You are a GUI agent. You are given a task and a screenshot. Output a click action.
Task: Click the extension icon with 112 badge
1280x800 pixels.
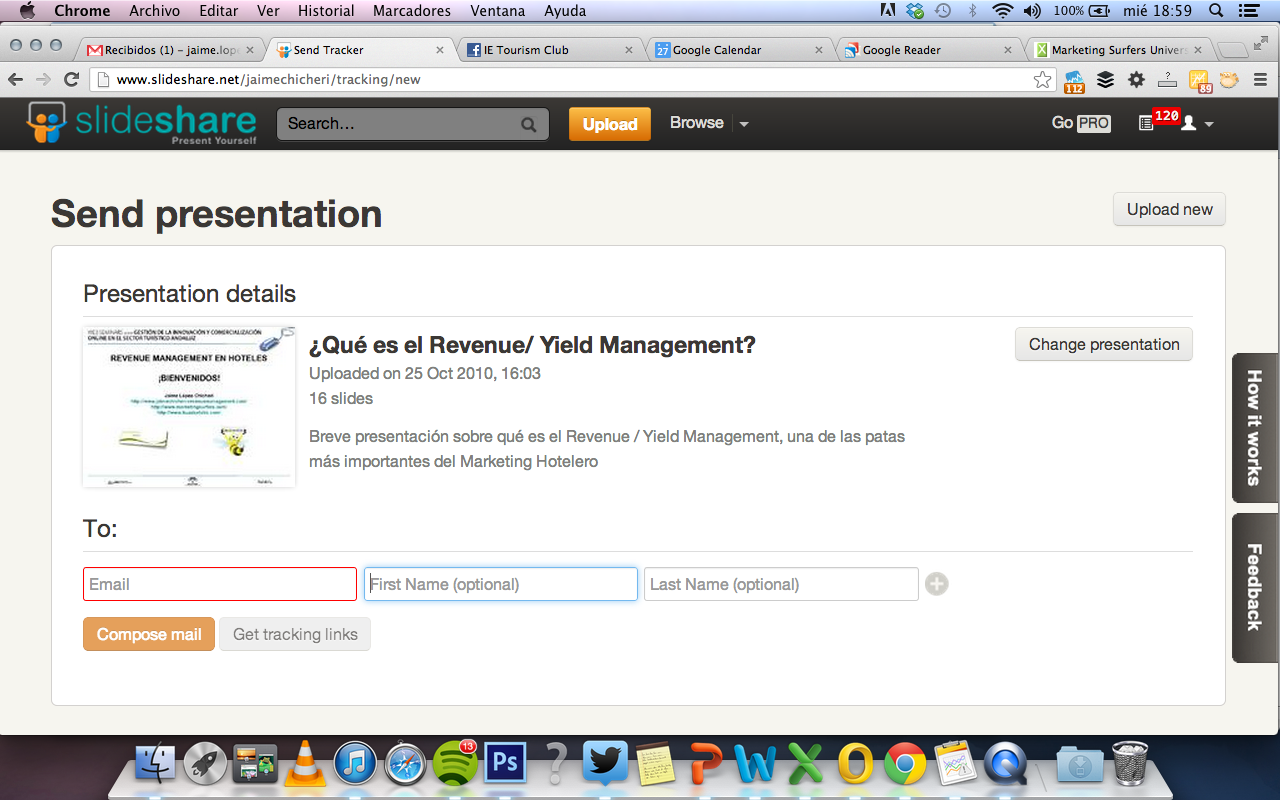1074,81
